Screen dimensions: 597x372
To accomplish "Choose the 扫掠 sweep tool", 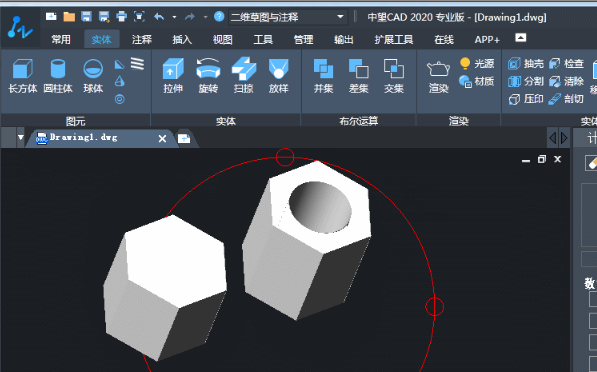I will pyautogui.click(x=244, y=76).
